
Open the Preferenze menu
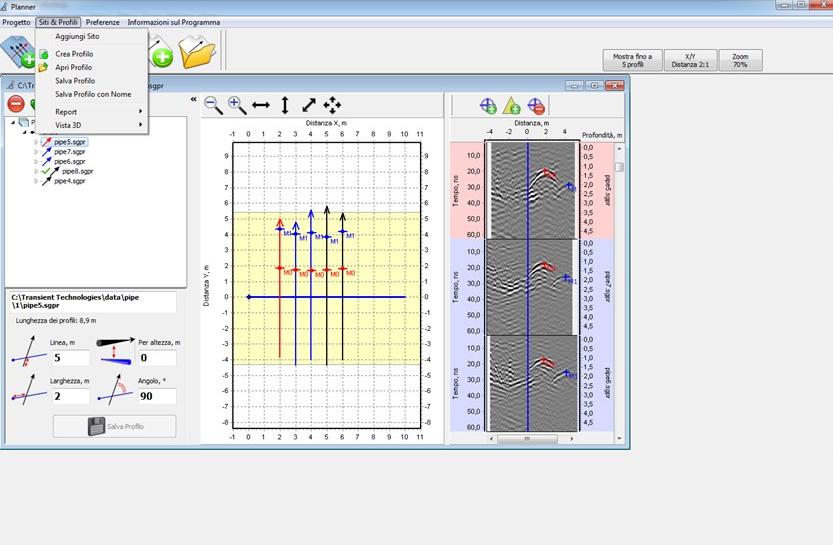[102, 22]
